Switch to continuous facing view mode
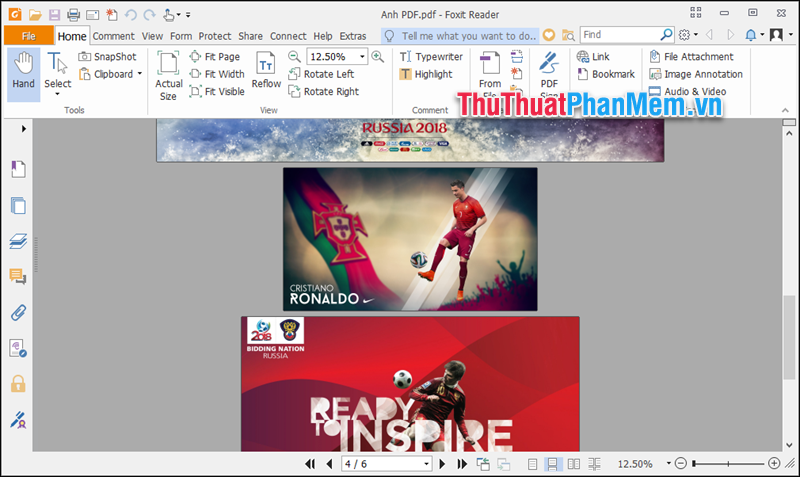Viewport: 800px width, 477px height. 594,464
